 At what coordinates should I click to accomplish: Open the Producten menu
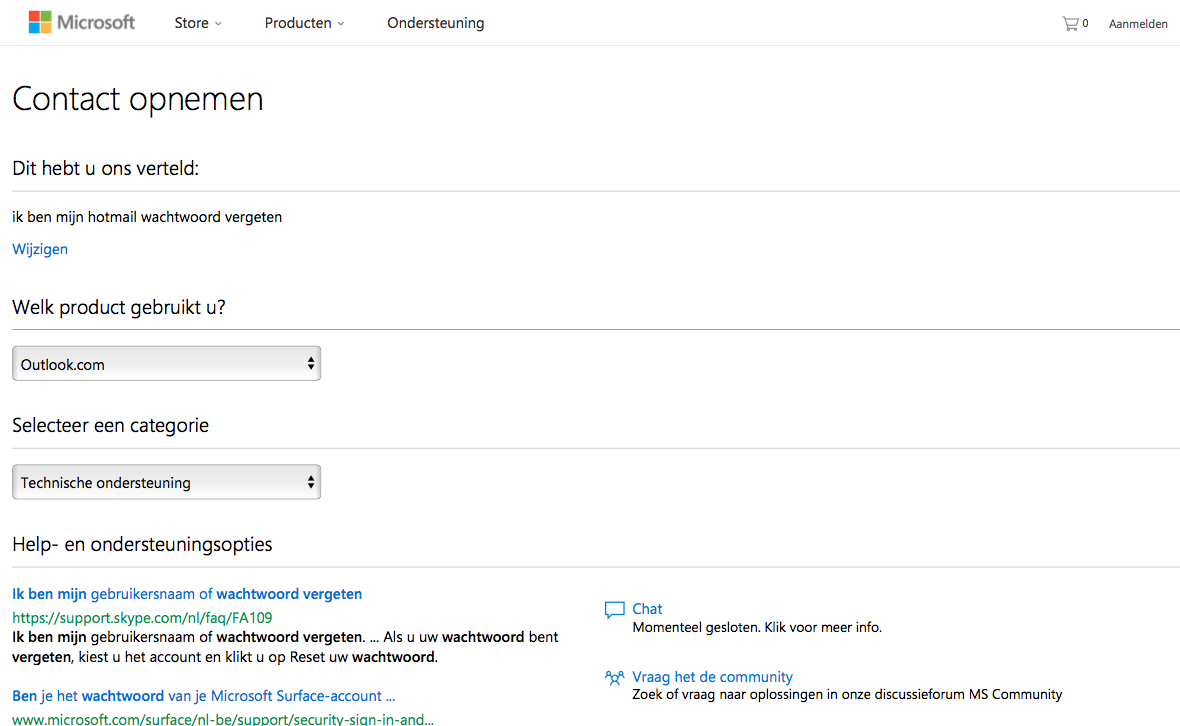point(304,23)
